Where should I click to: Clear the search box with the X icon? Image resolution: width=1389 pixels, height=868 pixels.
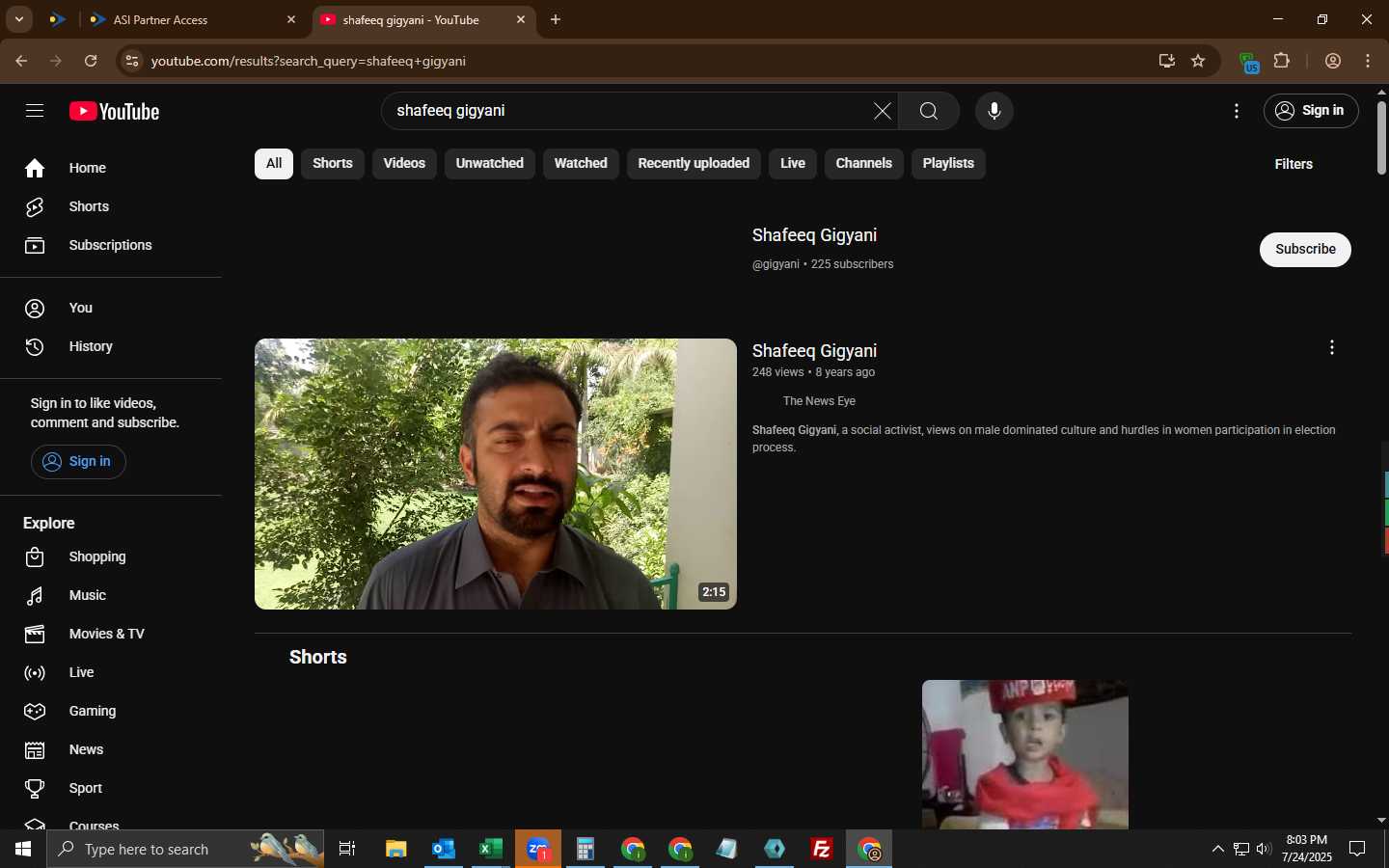click(x=883, y=111)
